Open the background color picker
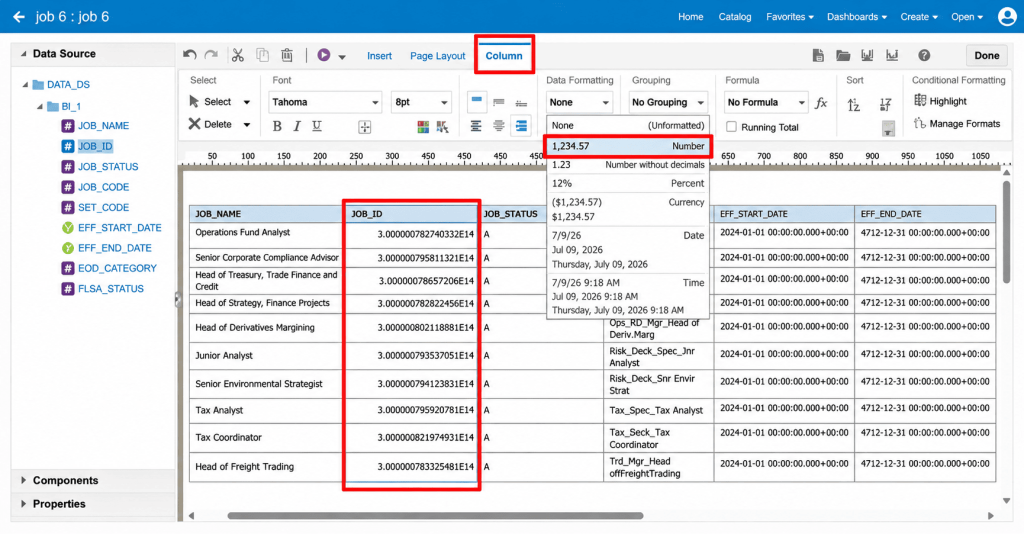The width and height of the screenshot is (1024, 534). (423, 127)
